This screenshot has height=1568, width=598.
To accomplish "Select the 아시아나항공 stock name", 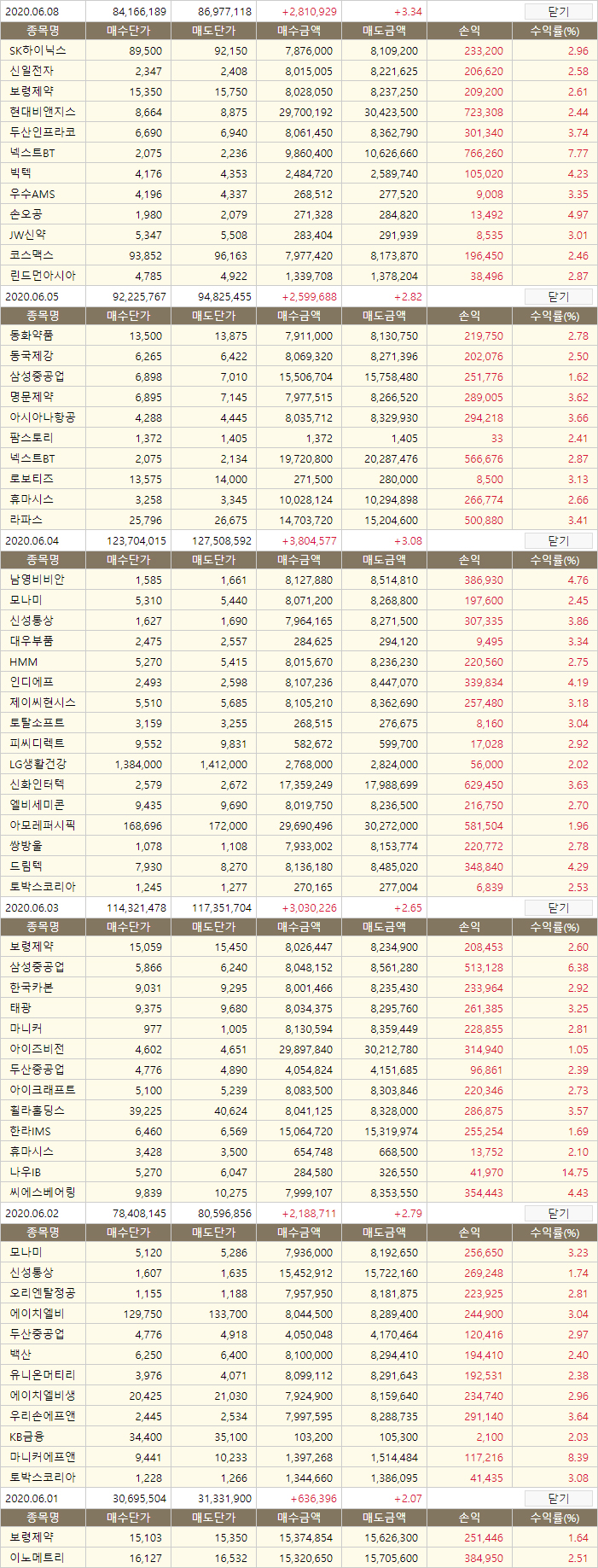I will (43, 418).
